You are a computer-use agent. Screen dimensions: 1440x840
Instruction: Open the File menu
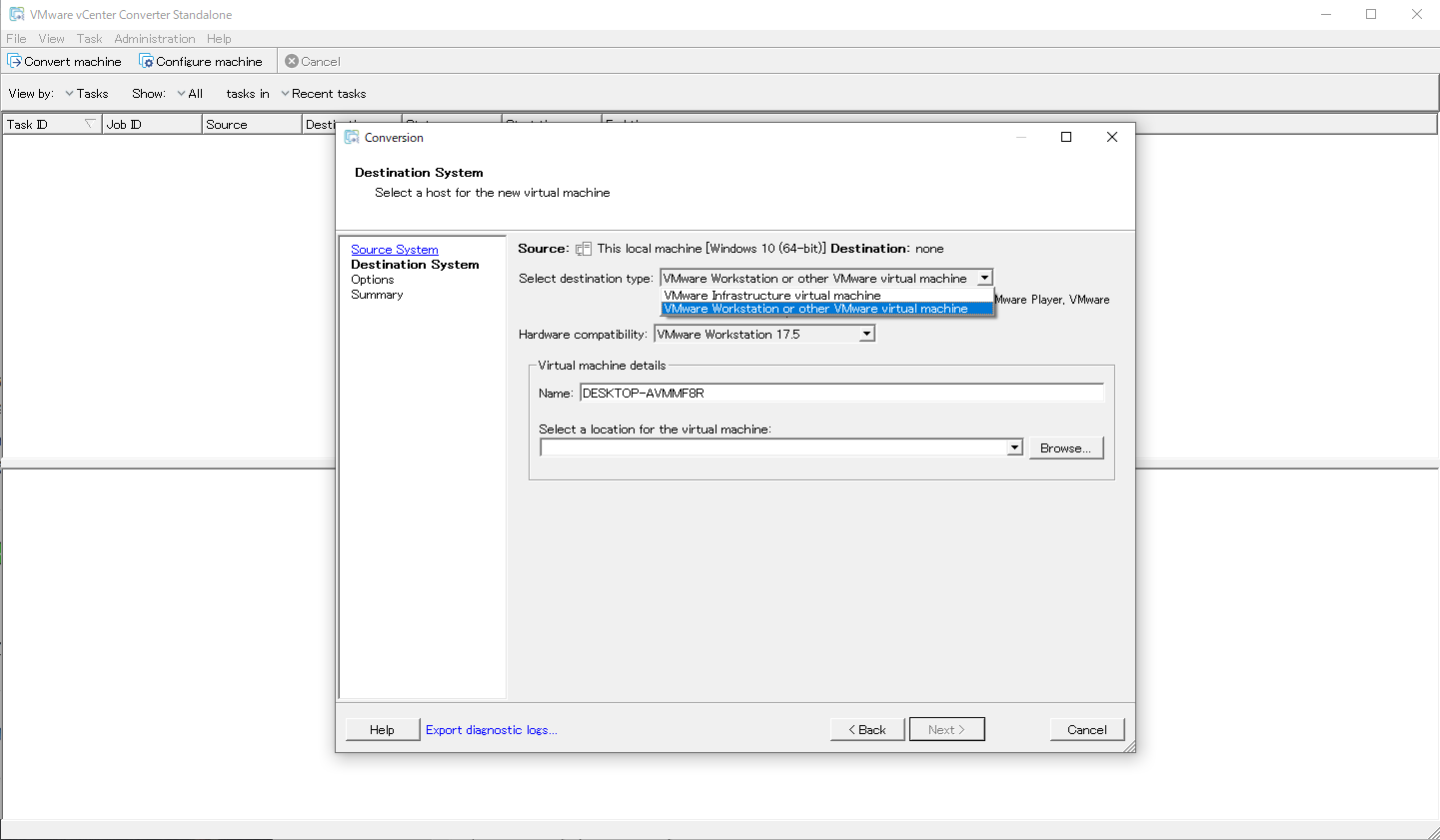point(16,39)
